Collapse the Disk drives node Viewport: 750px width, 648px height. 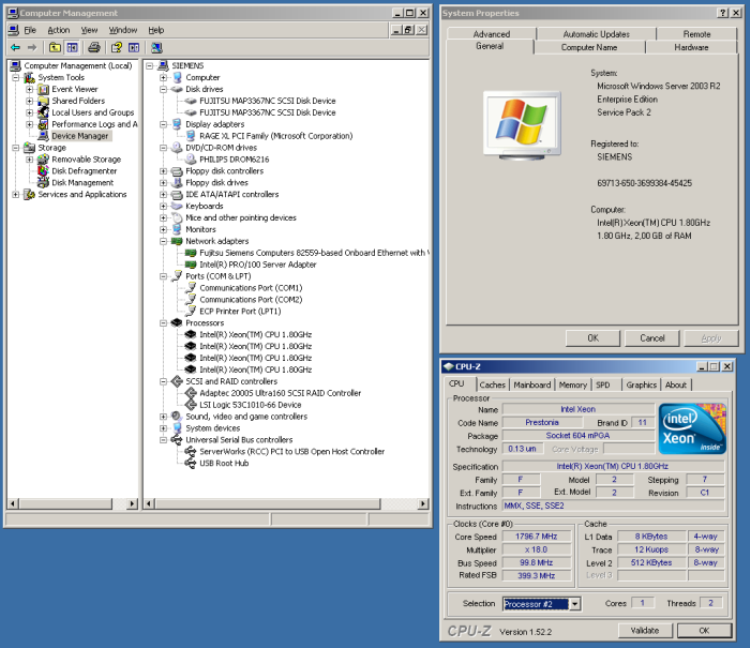tap(164, 89)
